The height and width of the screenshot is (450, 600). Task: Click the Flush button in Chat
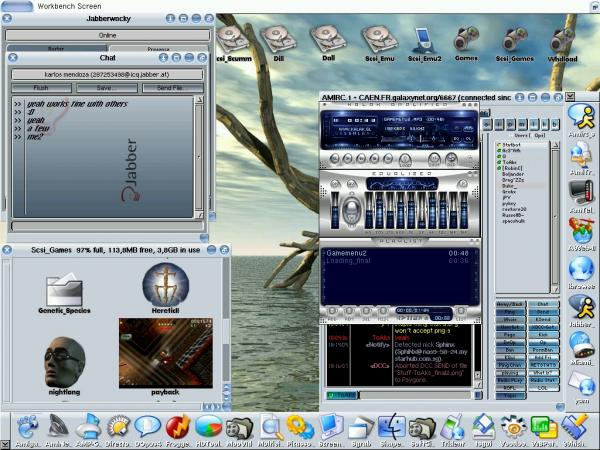coord(41,88)
